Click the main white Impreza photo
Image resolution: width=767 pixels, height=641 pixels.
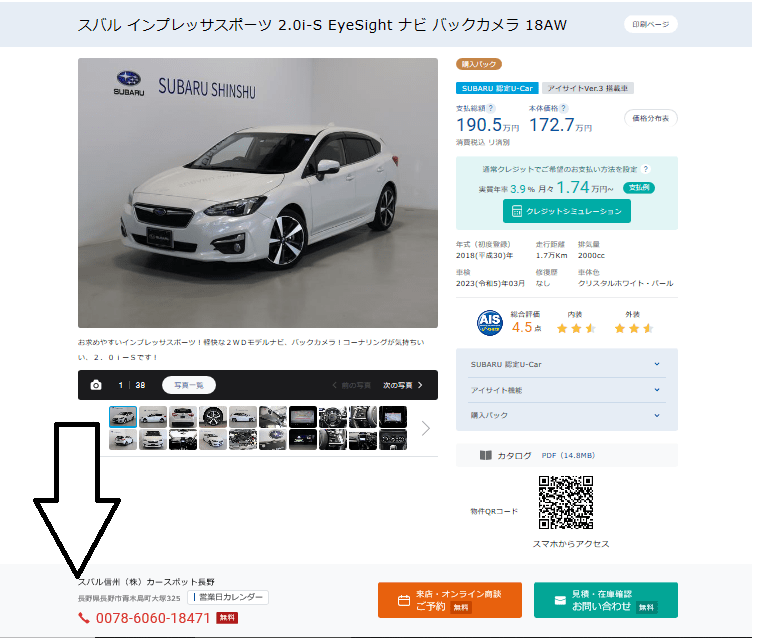(258, 193)
